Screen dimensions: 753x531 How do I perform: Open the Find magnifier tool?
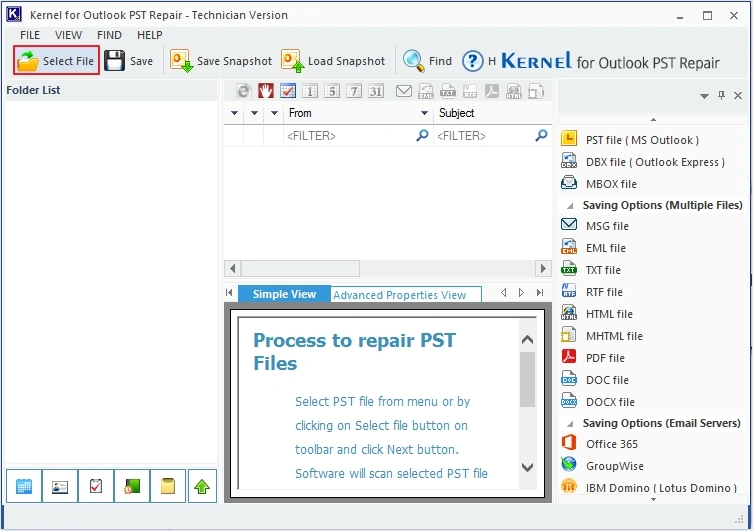(427, 61)
